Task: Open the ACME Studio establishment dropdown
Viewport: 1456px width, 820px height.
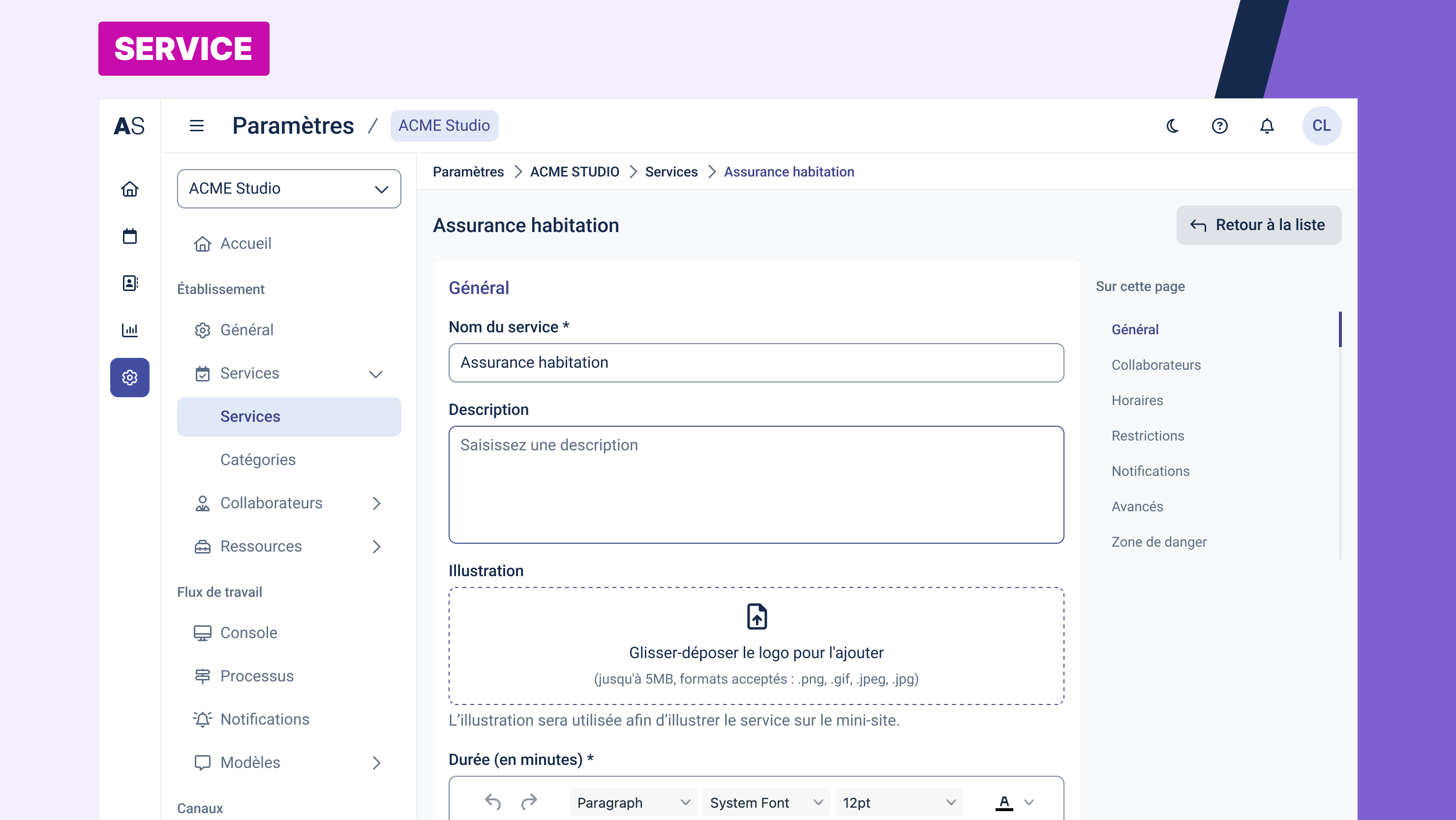Action: (289, 189)
